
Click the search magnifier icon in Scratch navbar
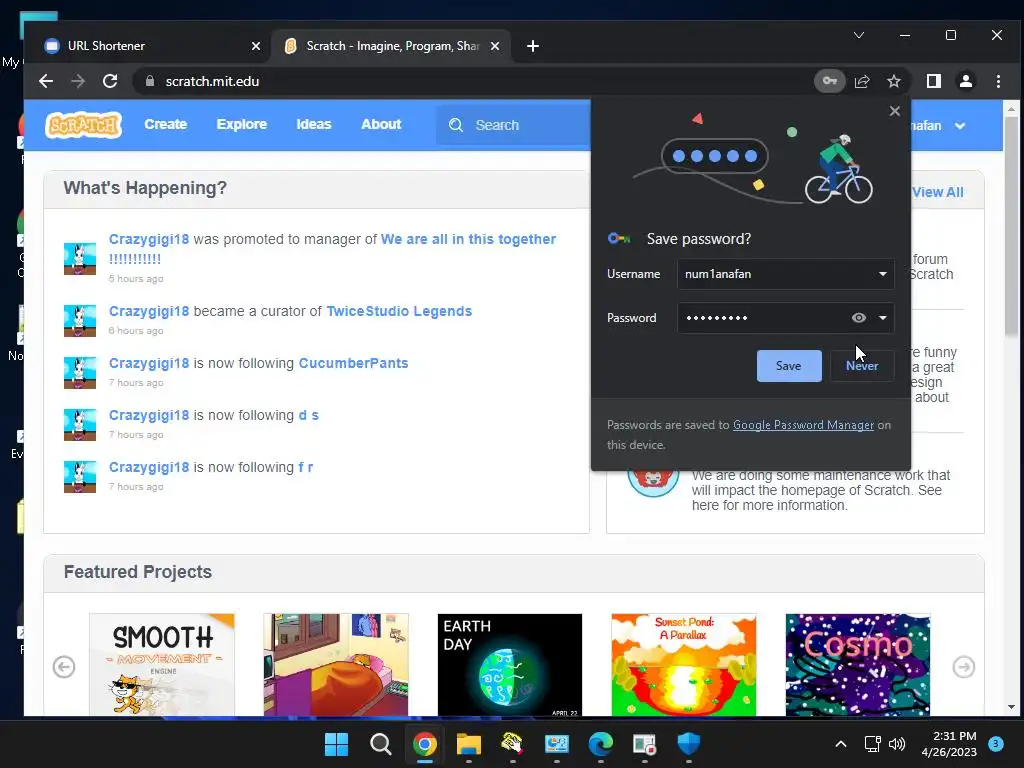(456, 125)
